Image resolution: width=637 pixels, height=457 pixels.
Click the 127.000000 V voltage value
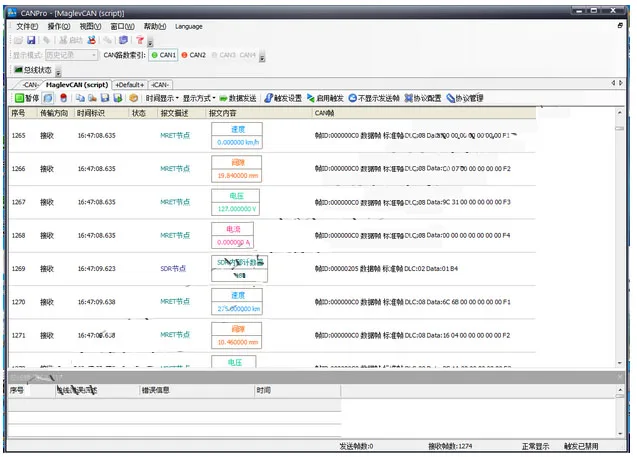point(236,209)
